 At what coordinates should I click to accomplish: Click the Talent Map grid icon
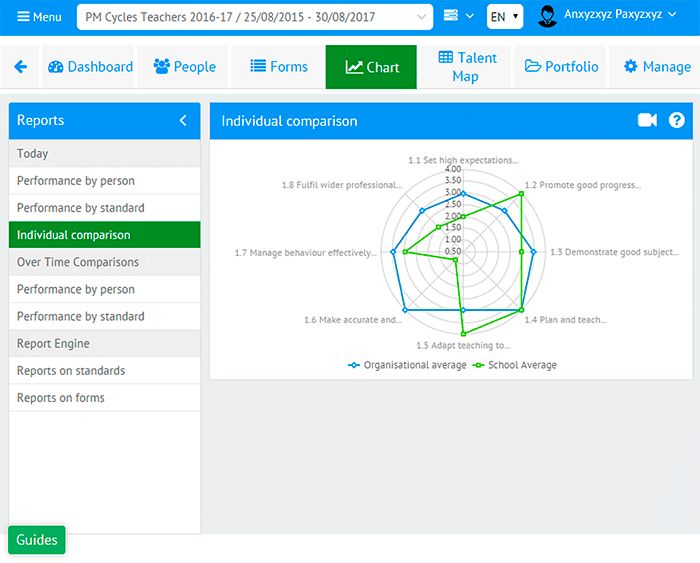pyautogui.click(x=446, y=57)
